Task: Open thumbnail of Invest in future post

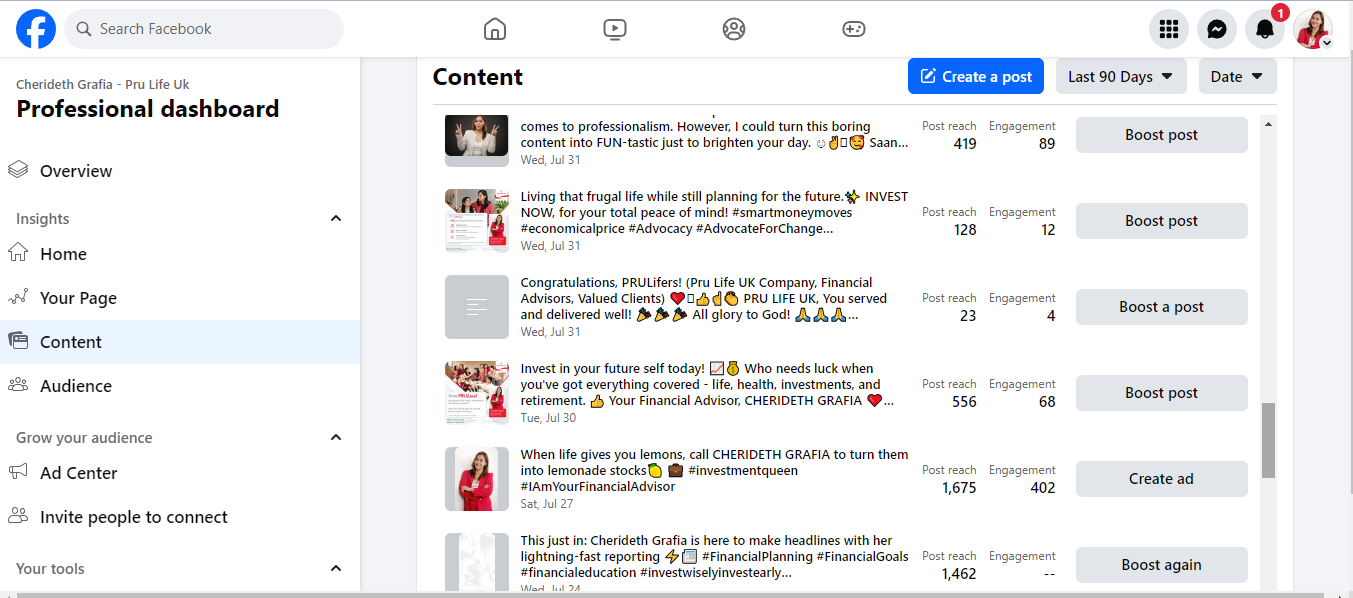Action: [x=477, y=393]
